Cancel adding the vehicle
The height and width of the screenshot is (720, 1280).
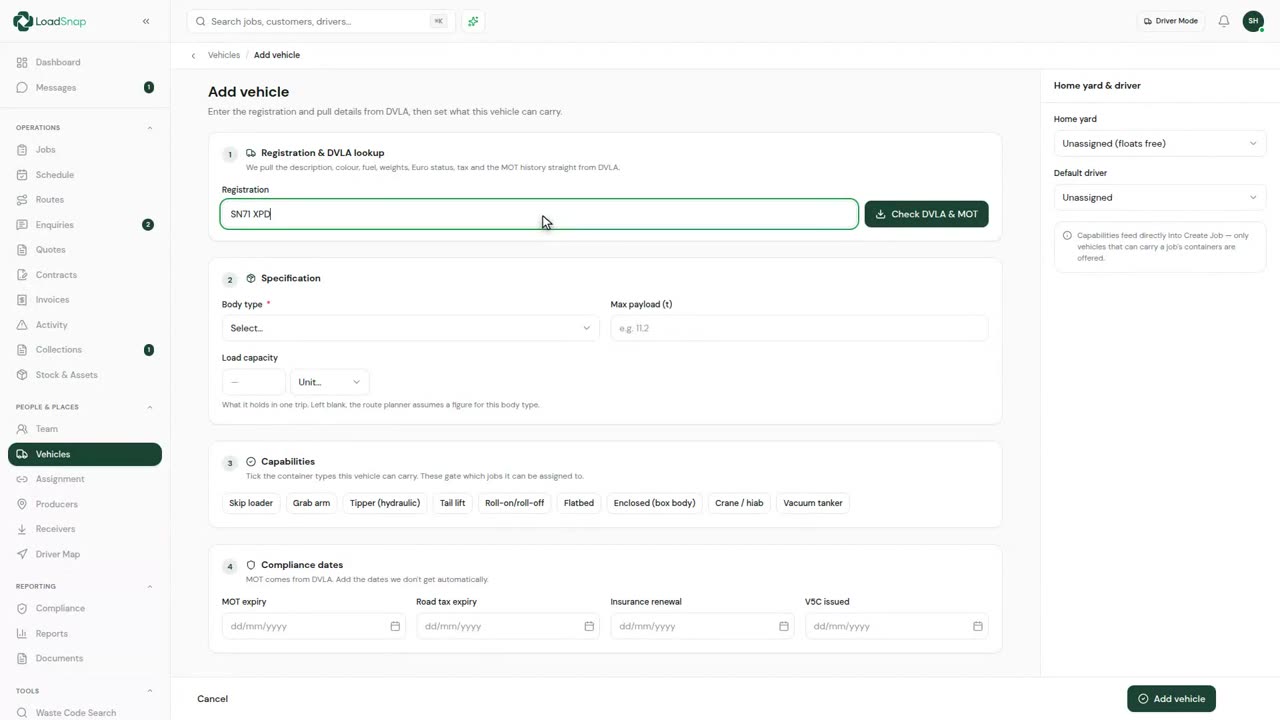point(212,699)
